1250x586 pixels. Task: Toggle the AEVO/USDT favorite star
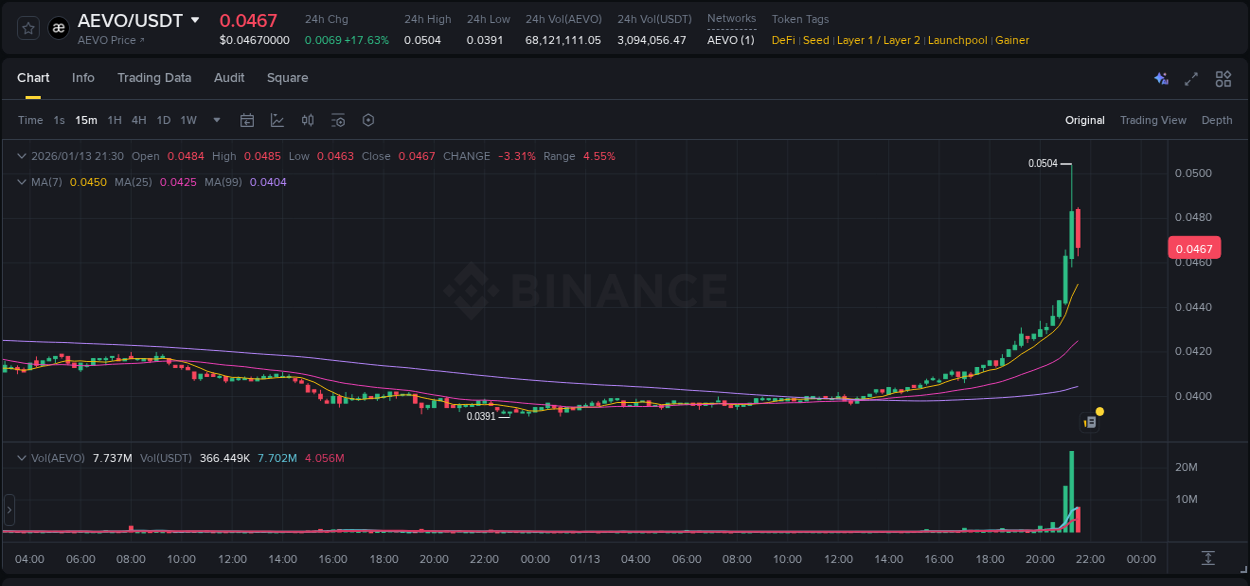tap(27, 27)
